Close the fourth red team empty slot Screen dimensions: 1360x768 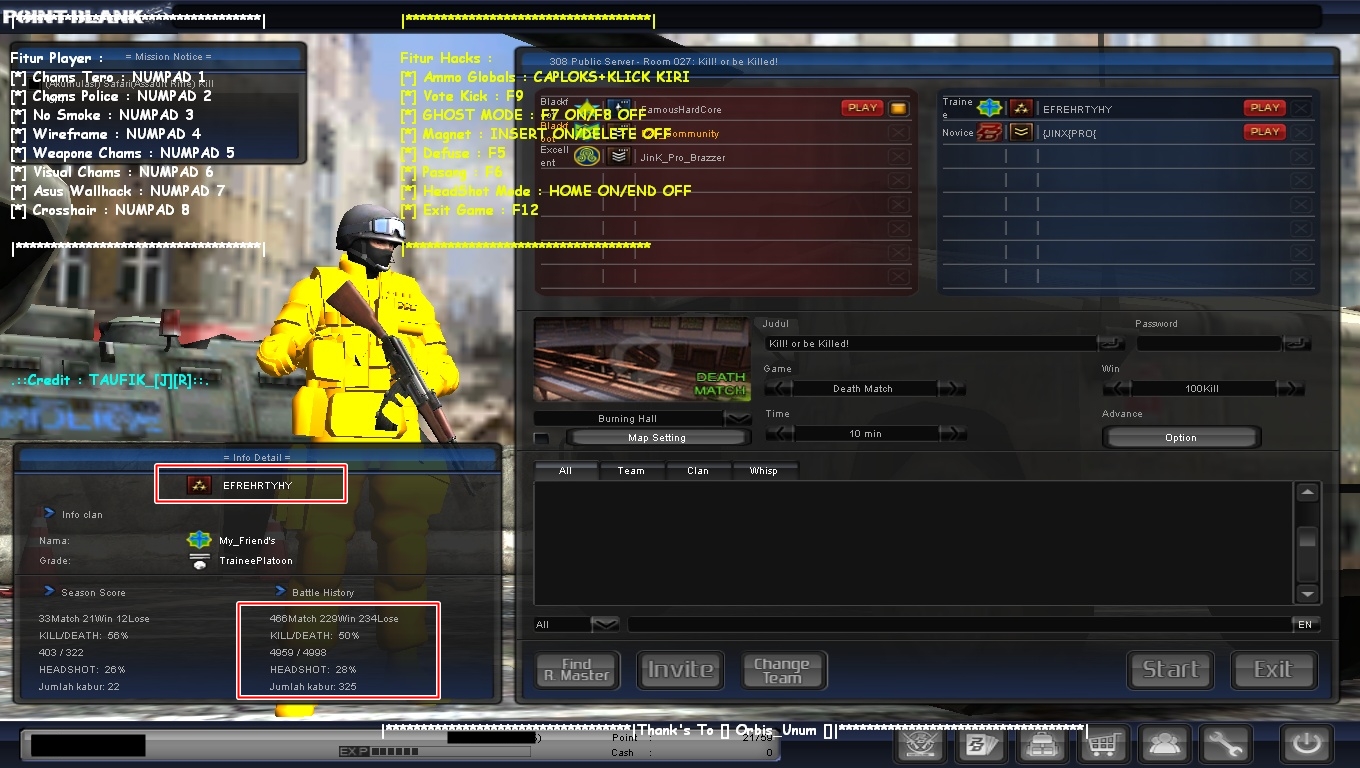pyautogui.click(x=898, y=180)
